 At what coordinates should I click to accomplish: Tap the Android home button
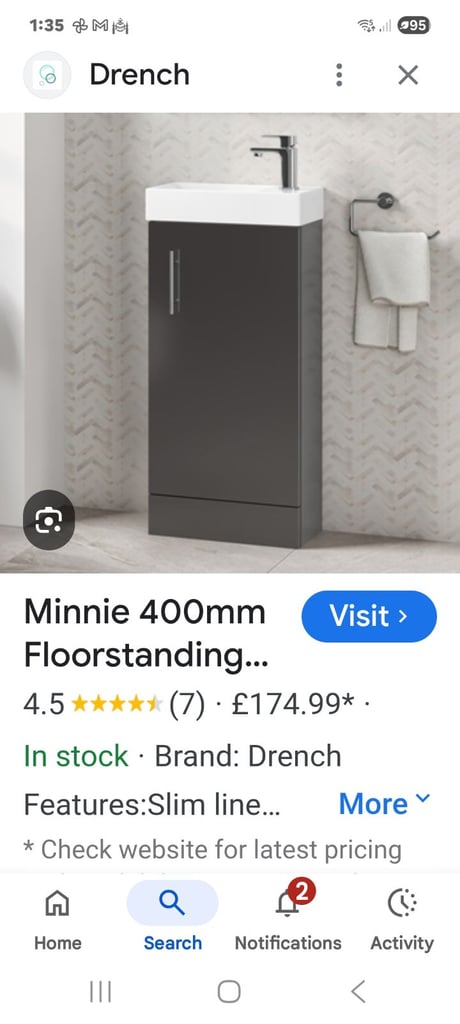coord(229,991)
